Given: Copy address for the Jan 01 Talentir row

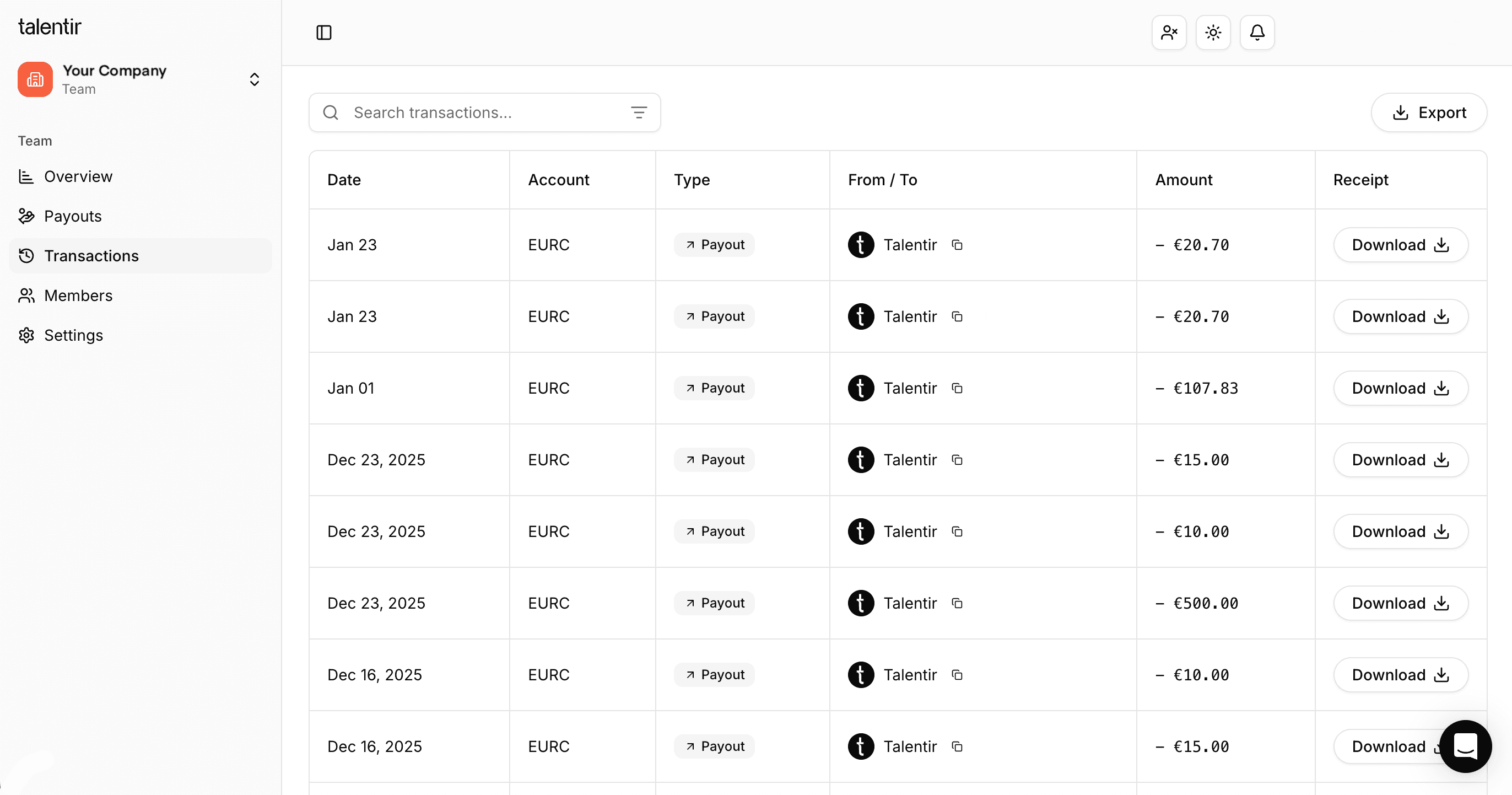Looking at the screenshot, I should pos(957,388).
